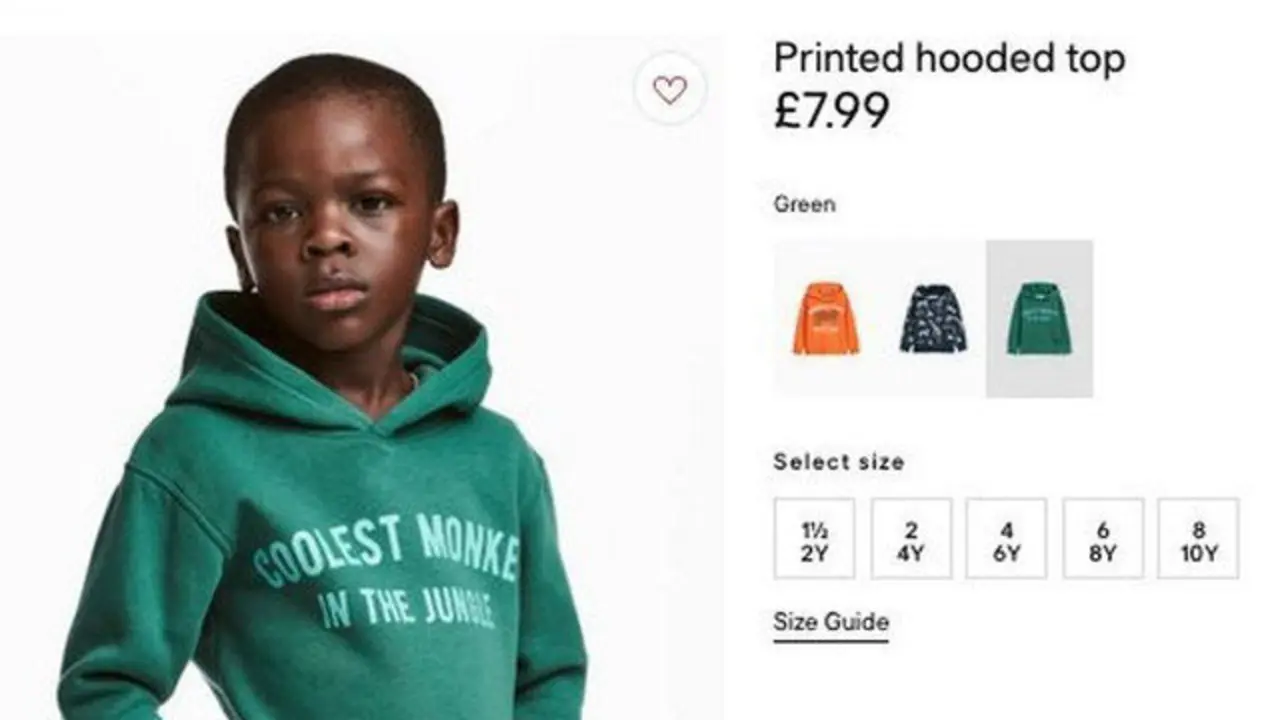
Task: Choose the navy patterned hoodie variant
Action: pos(932,319)
